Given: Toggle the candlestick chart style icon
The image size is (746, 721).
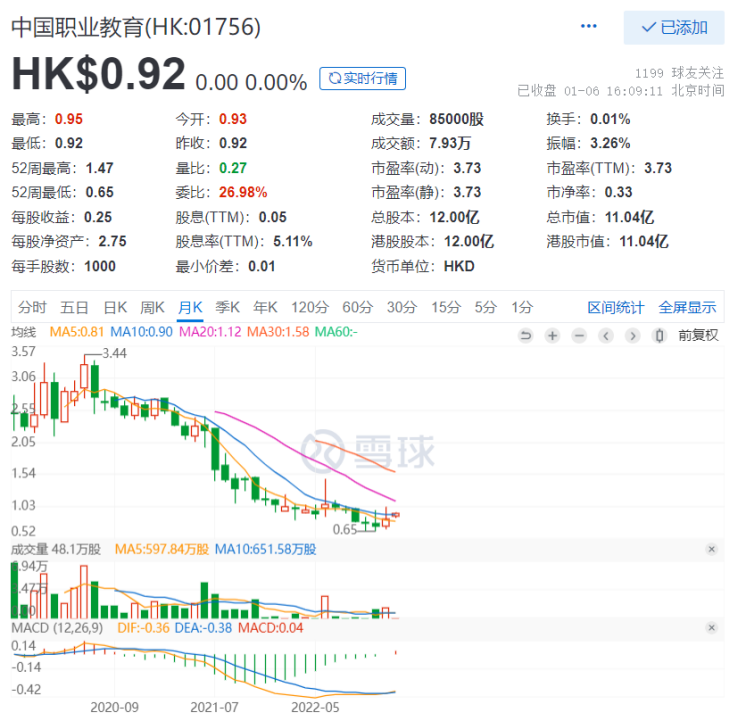Looking at the screenshot, I should [x=660, y=336].
